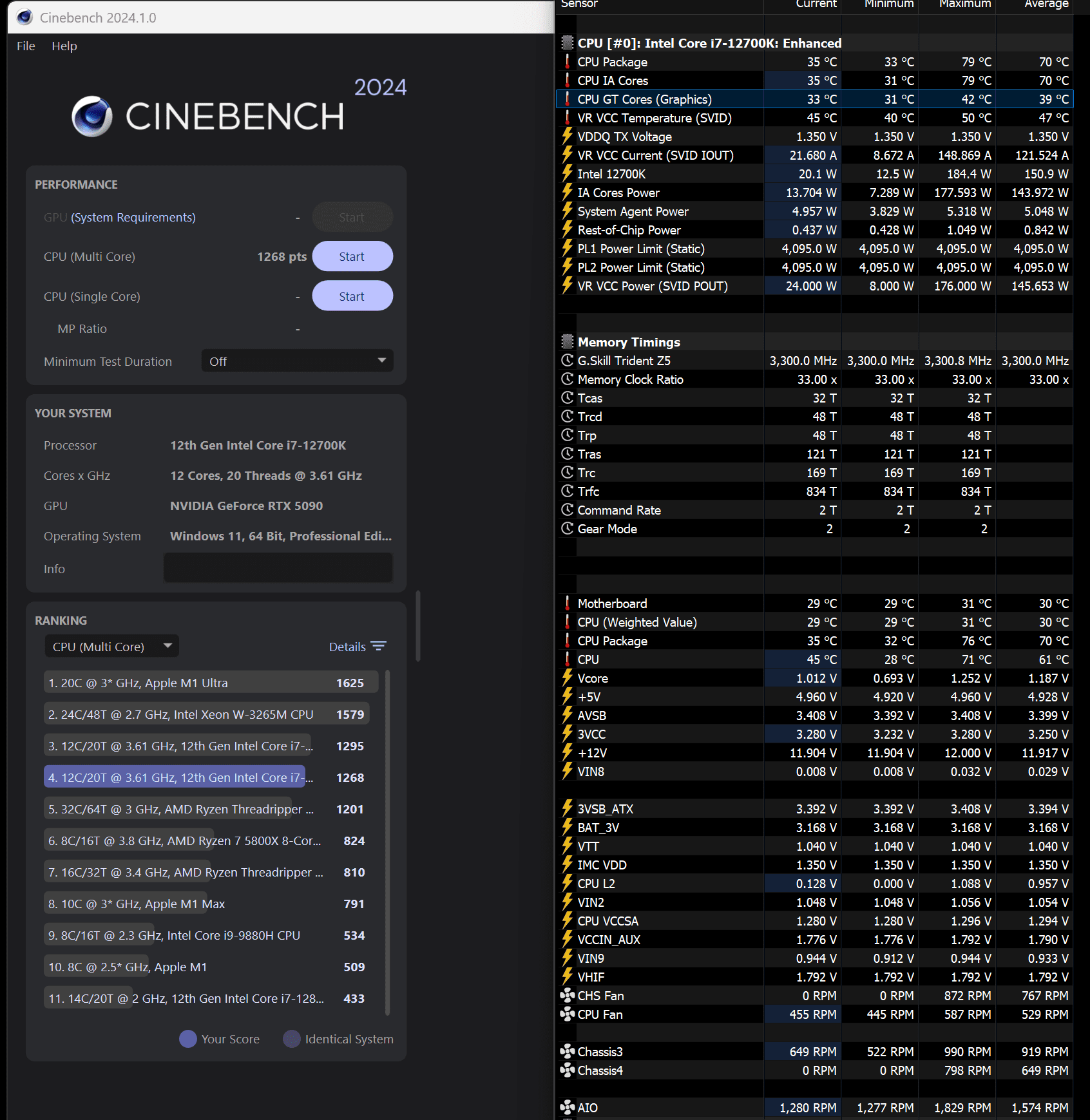Open the CPU (Multi Core) ranking dropdown
The width and height of the screenshot is (1090, 1120).
pyautogui.click(x=111, y=647)
